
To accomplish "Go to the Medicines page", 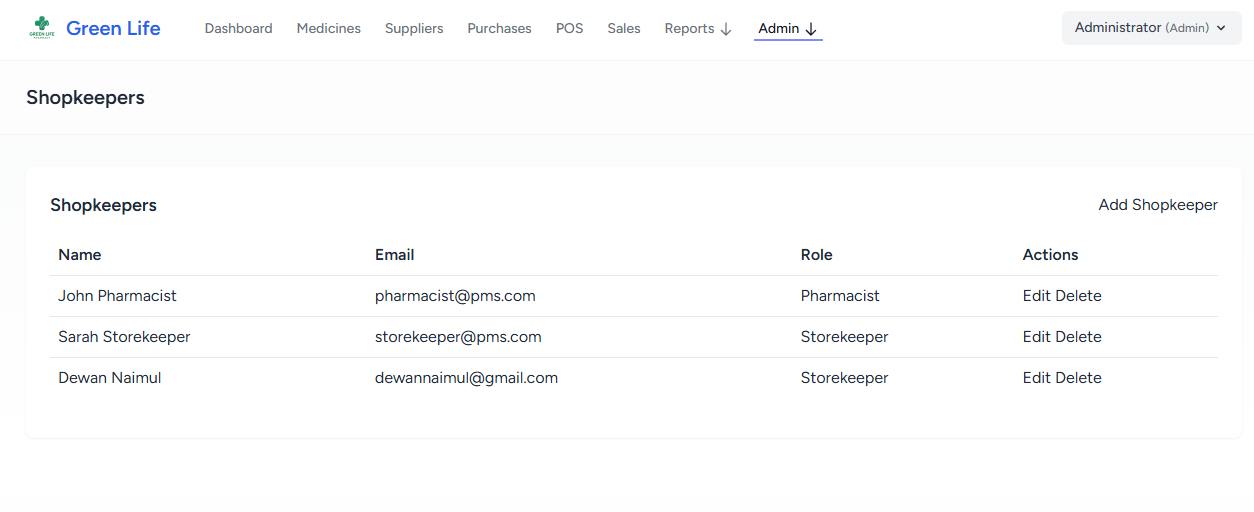I will (x=328, y=29).
